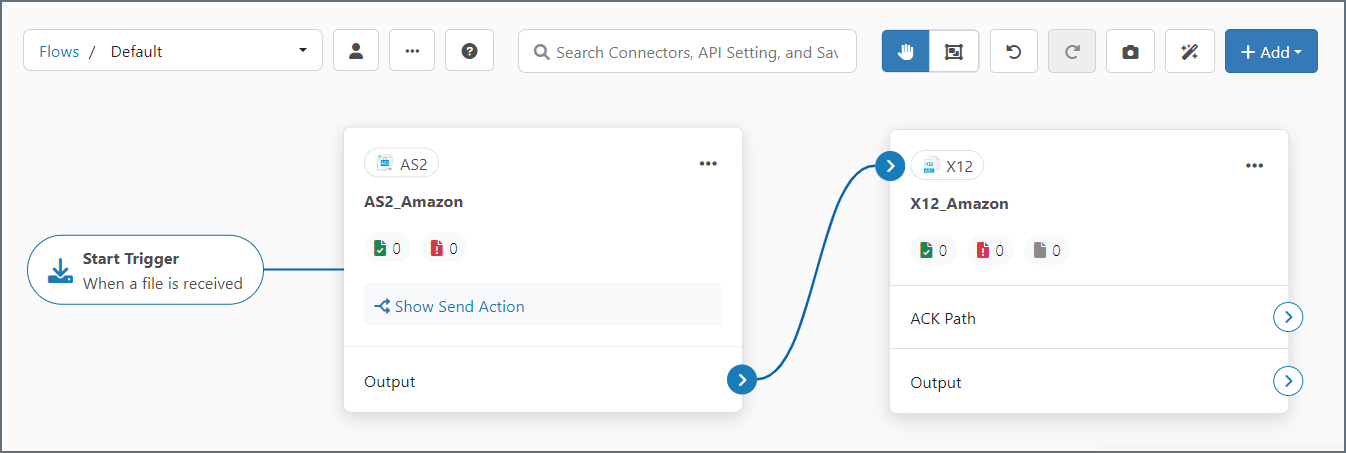Click the Start Trigger download icon

[60, 270]
